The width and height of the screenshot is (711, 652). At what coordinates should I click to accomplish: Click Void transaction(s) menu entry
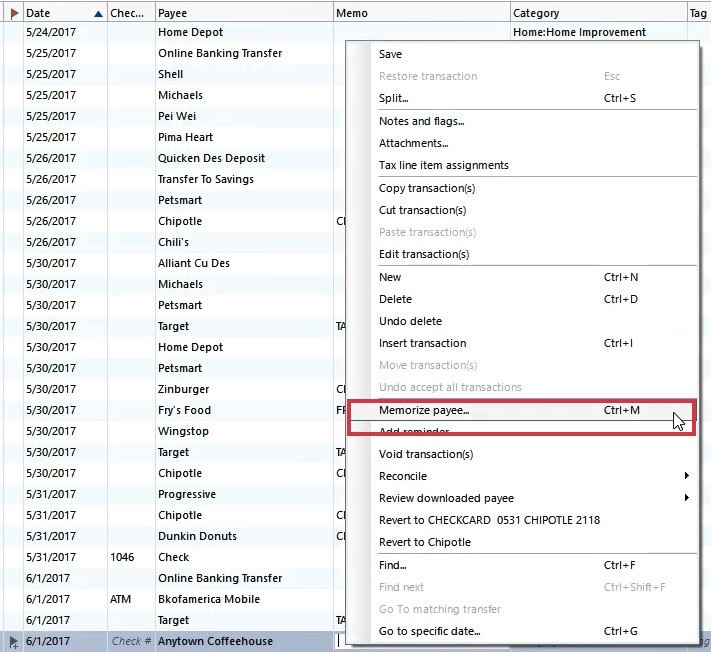point(425,454)
